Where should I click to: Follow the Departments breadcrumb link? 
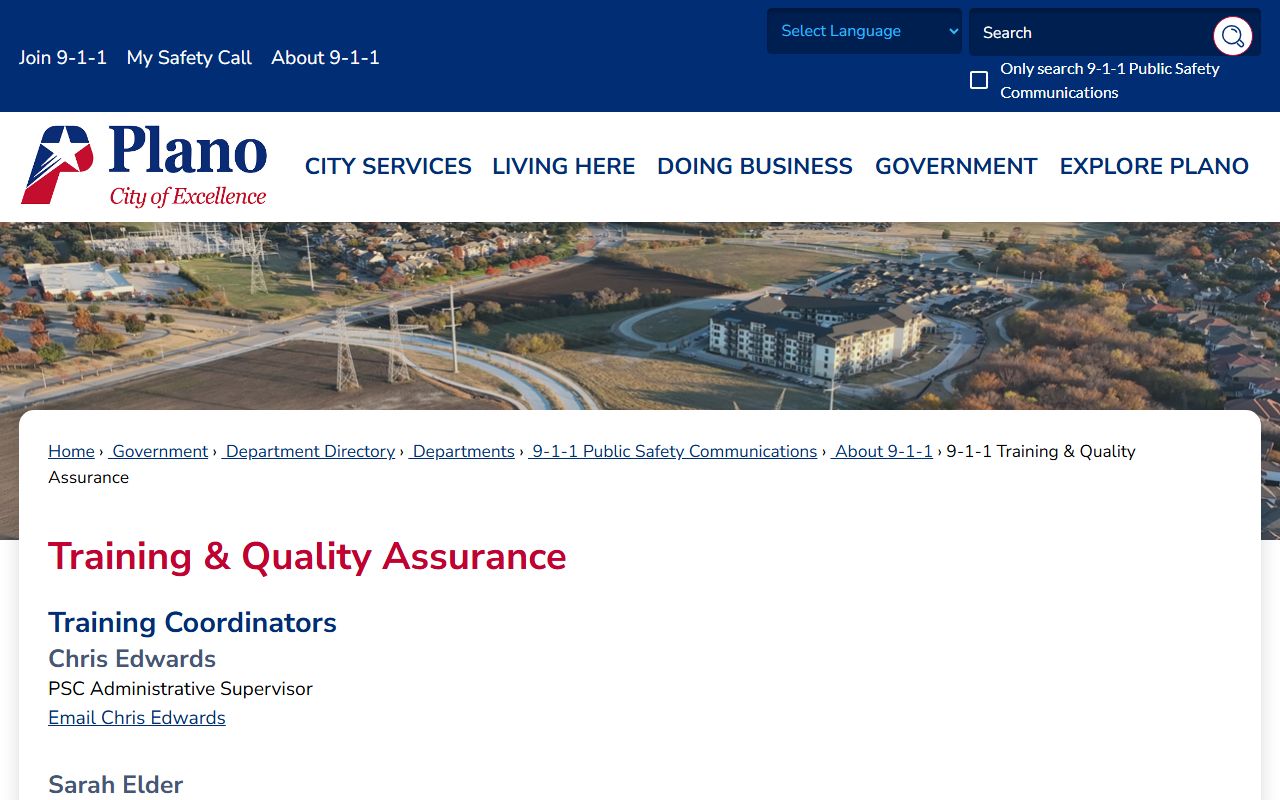(461, 451)
